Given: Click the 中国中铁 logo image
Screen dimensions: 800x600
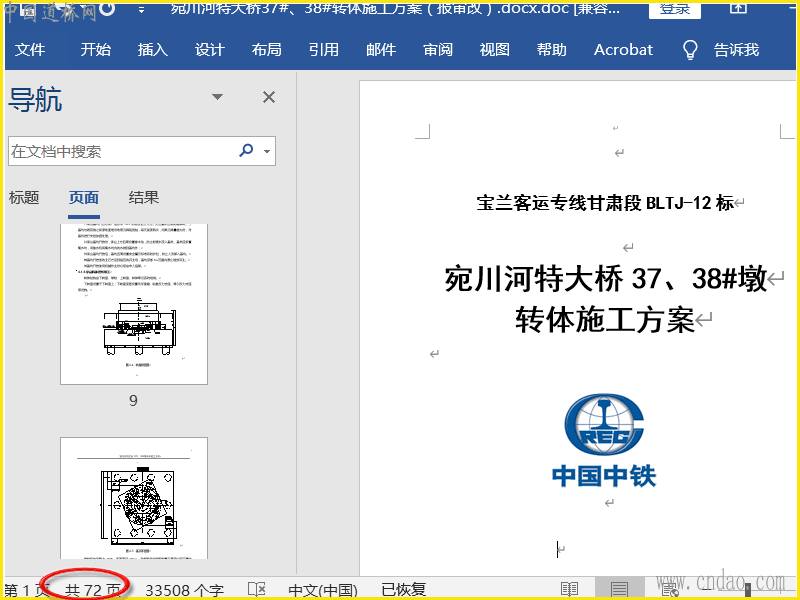Looking at the screenshot, I should click(x=604, y=440).
